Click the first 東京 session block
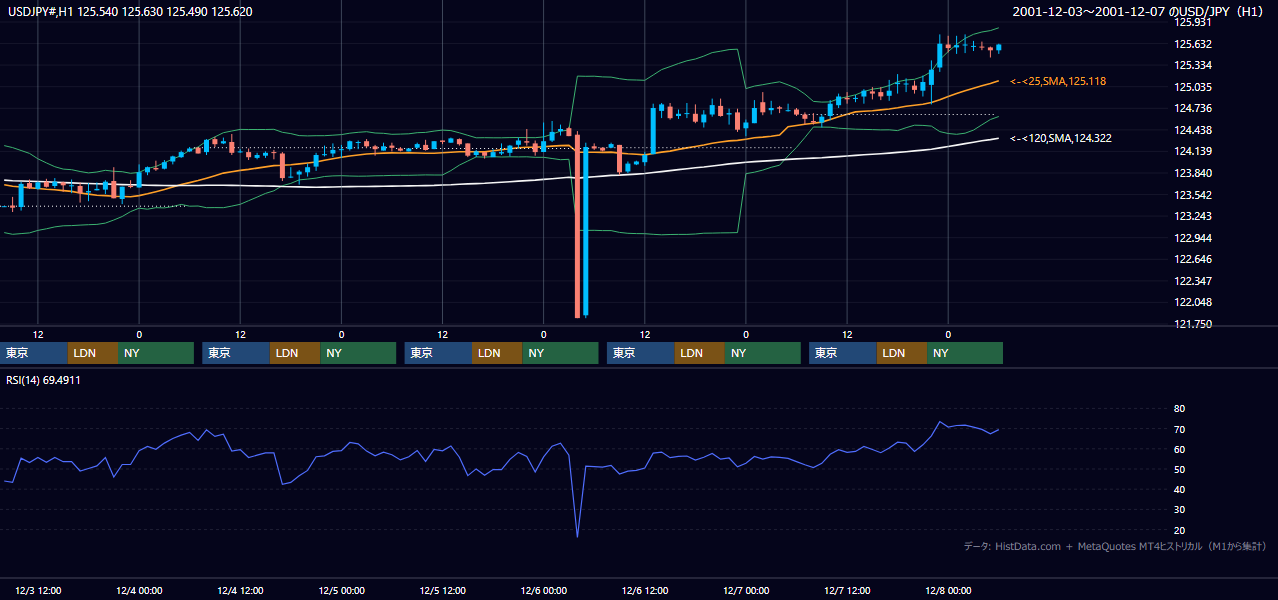Image resolution: width=1278 pixels, height=600 pixels. (x=34, y=353)
